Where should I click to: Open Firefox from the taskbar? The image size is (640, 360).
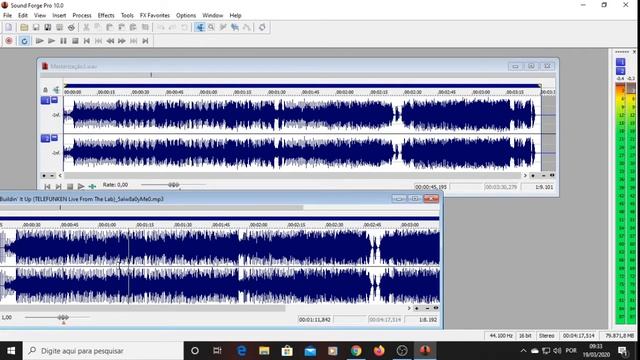[379, 351]
